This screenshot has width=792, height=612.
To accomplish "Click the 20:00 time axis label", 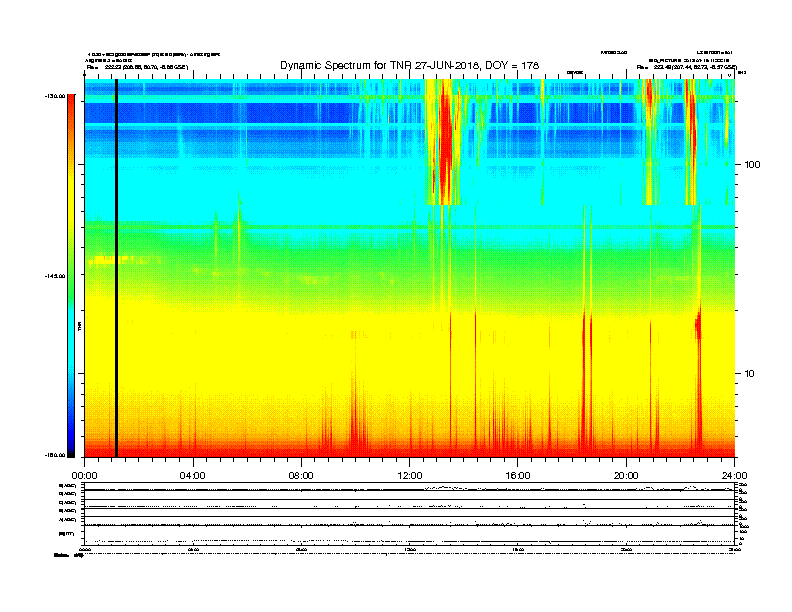I will (x=626, y=476).
